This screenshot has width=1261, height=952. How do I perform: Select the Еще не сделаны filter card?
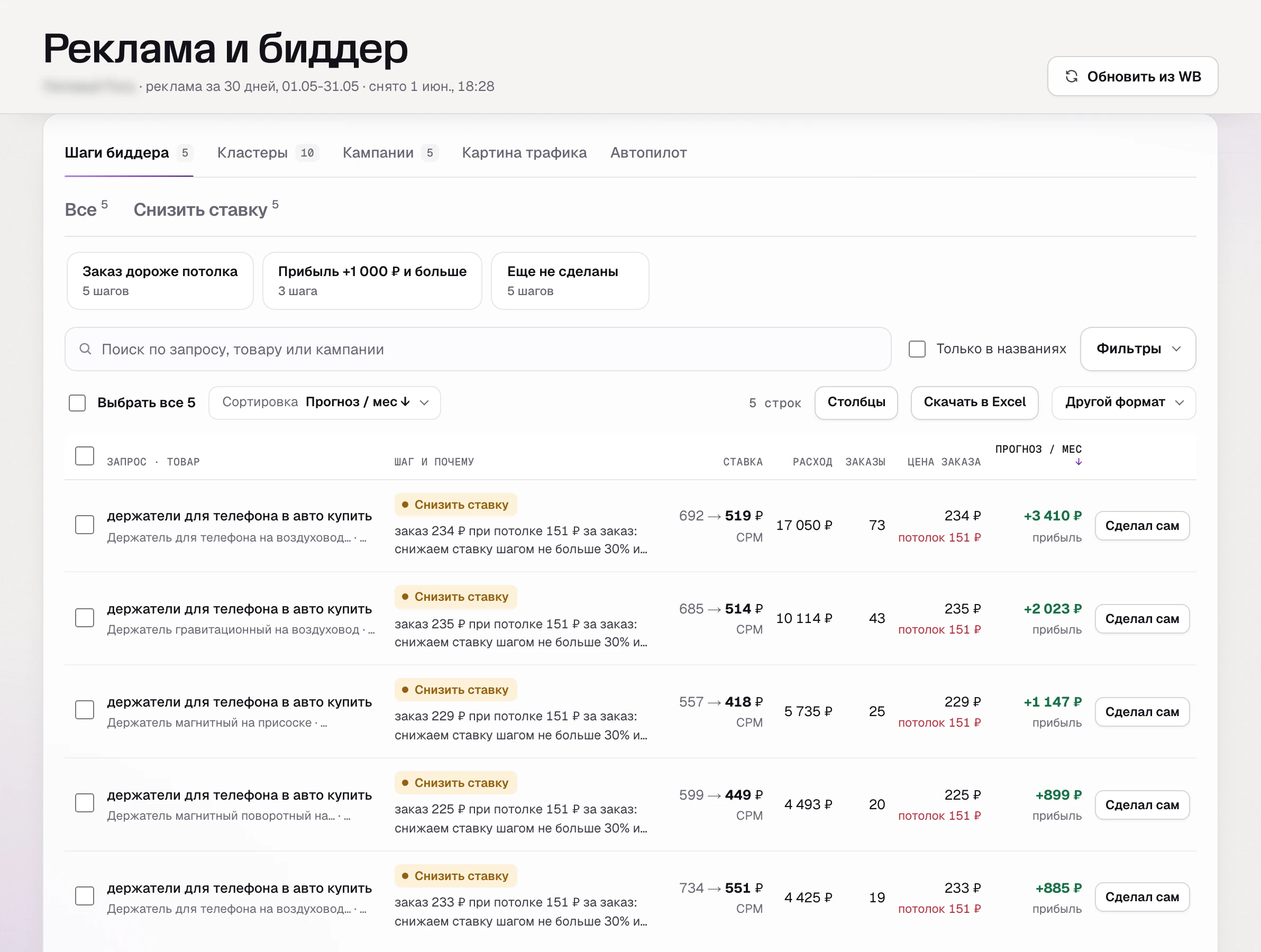coord(570,281)
